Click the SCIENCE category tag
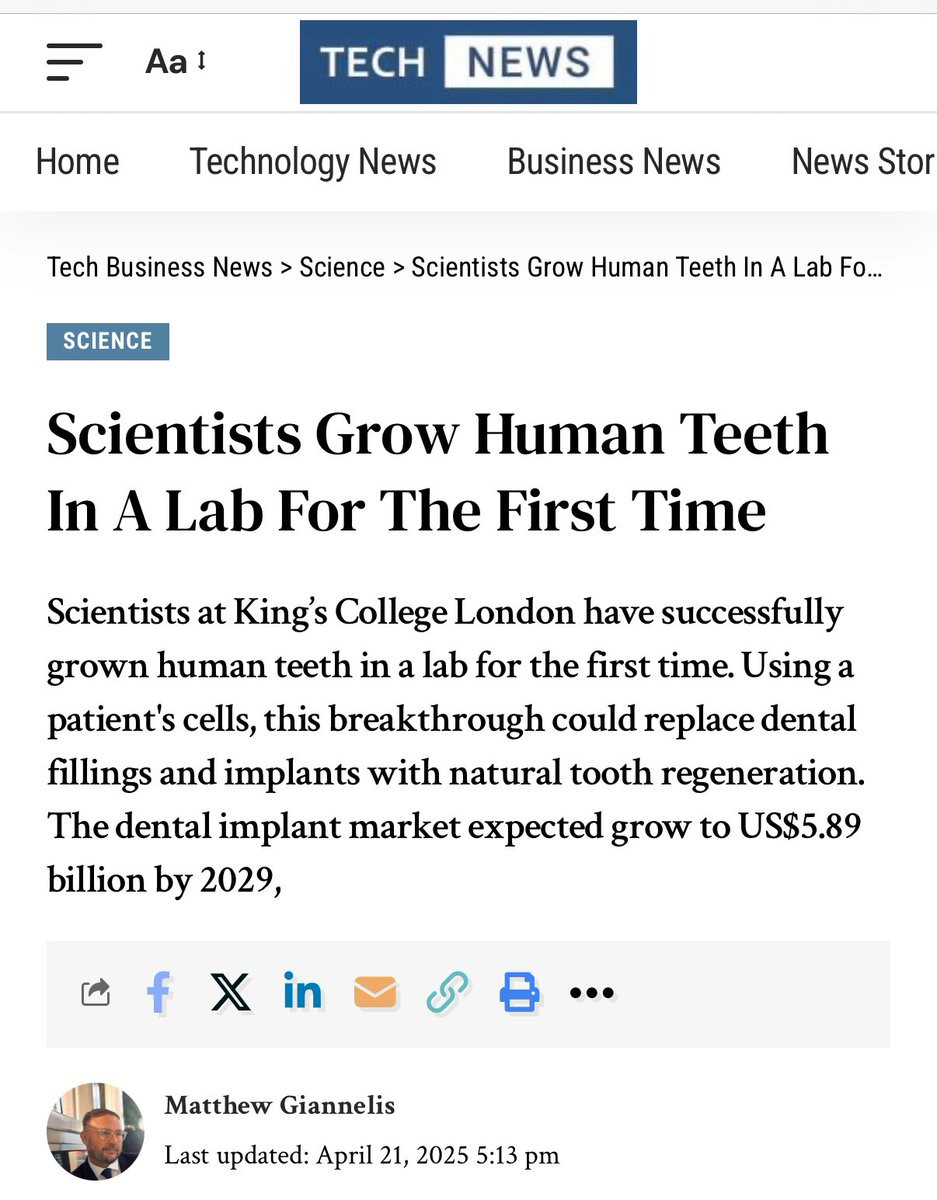The width and height of the screenshot is (937, 1200). [108, 341]
